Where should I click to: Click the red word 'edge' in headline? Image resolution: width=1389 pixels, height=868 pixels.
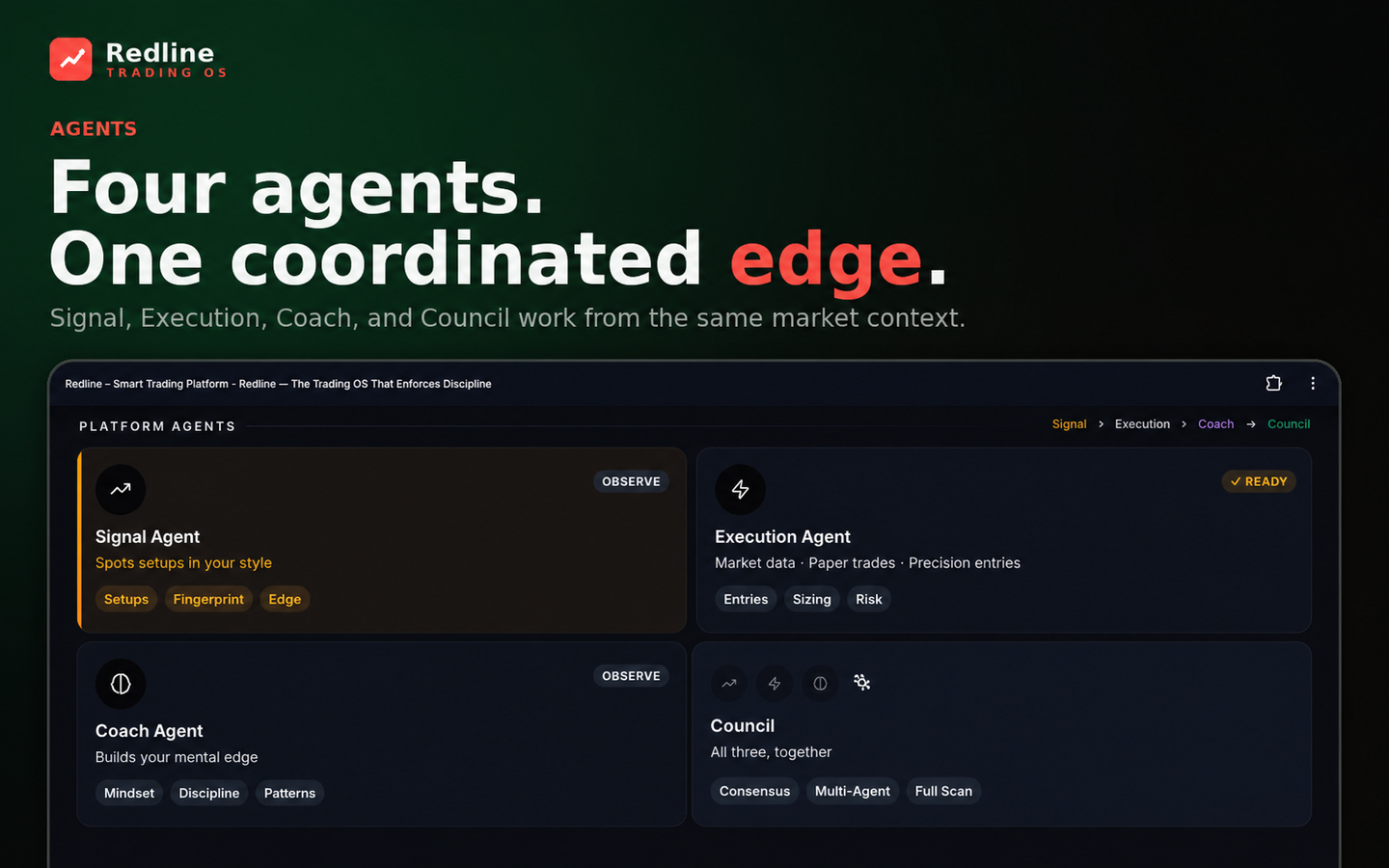[826, 262]
